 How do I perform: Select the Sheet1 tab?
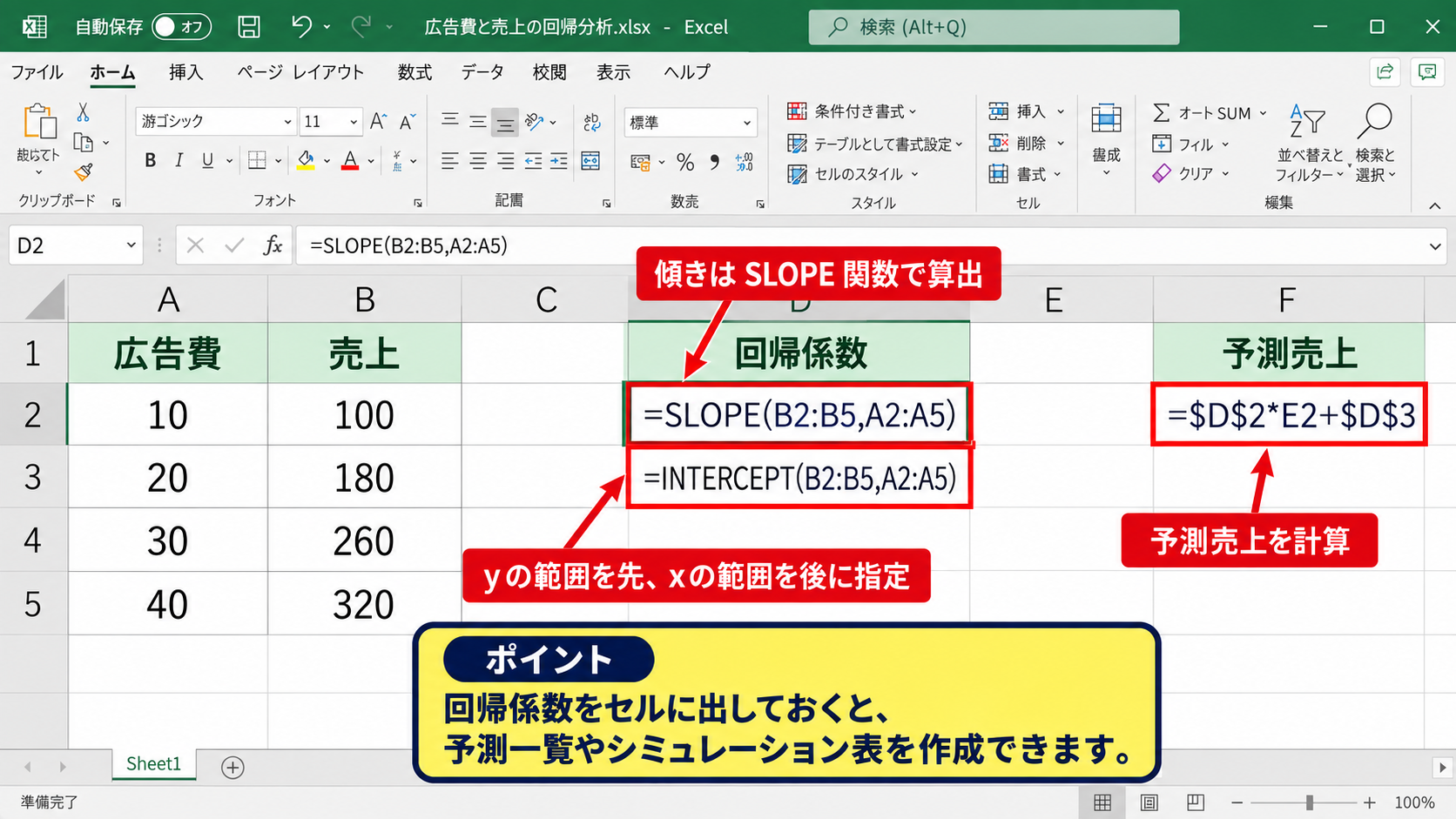coord(153,764)
